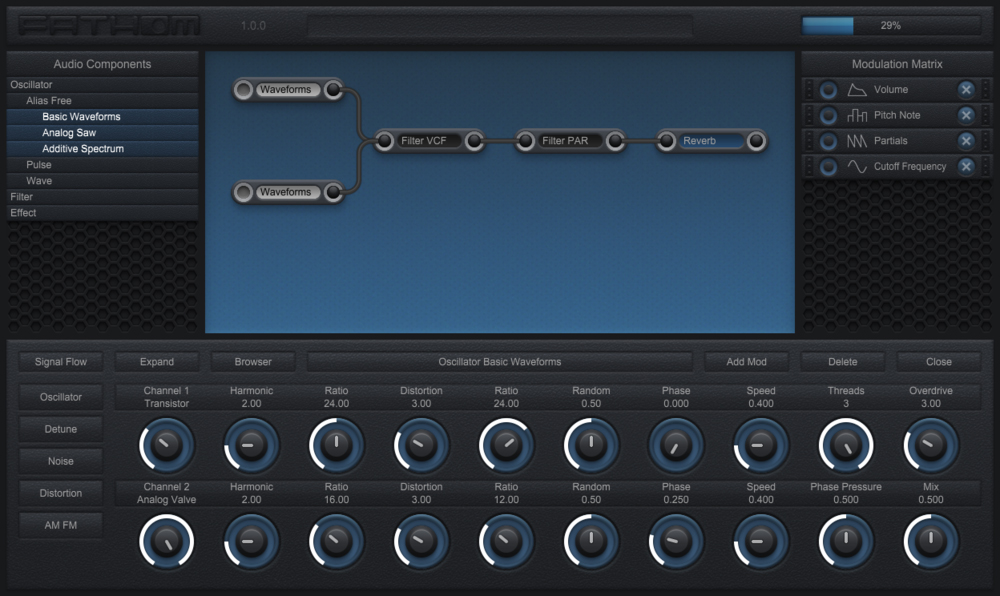Delete the selected component
Screen dimensions: 1000x596
pyautogui.click(x=842, y=361)
